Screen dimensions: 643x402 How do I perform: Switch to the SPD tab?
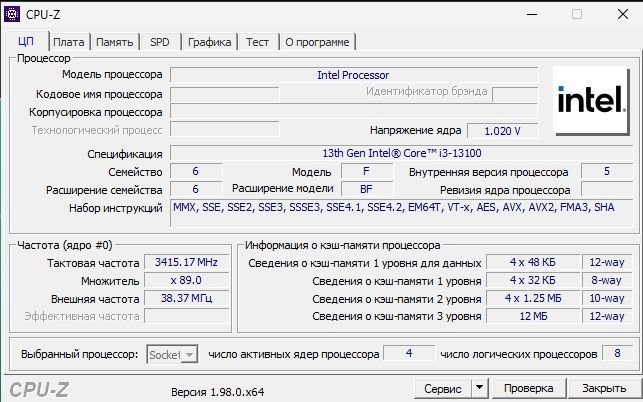[x=160, y=42]
